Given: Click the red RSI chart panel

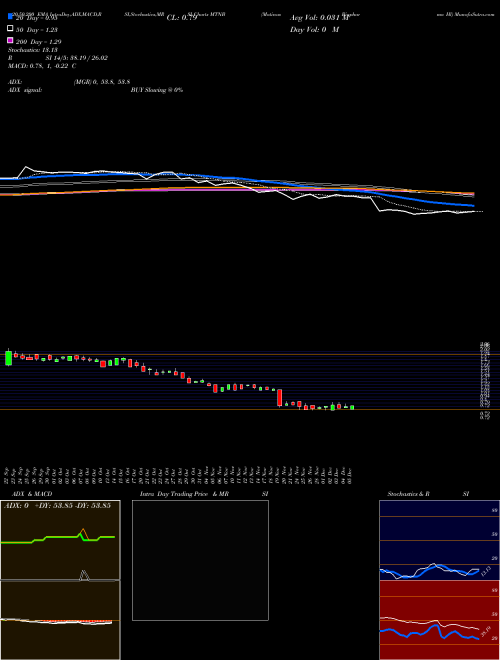Looking at the screenshot, I should tap(439, 620).
